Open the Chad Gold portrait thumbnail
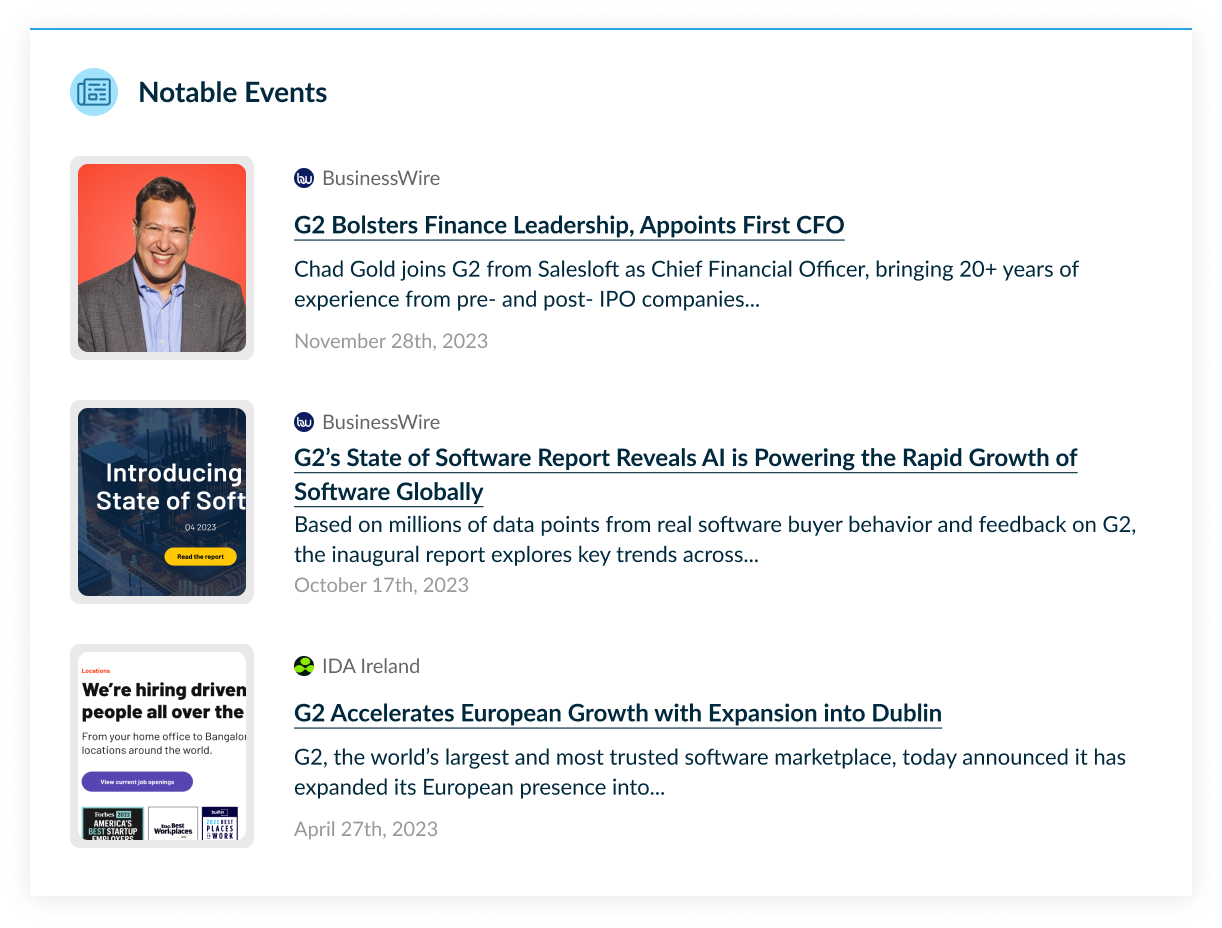Image resolution: width=1222 pixels, height=928 pixels. coord(162,258)
